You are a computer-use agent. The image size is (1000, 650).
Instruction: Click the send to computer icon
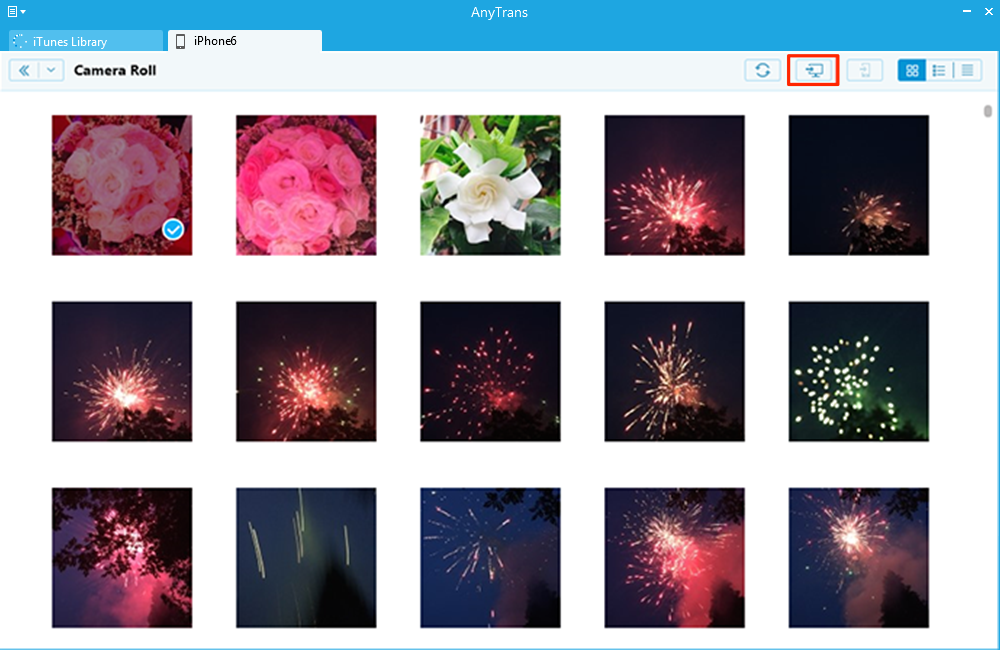pyautogui.click(x=813, y=70)
